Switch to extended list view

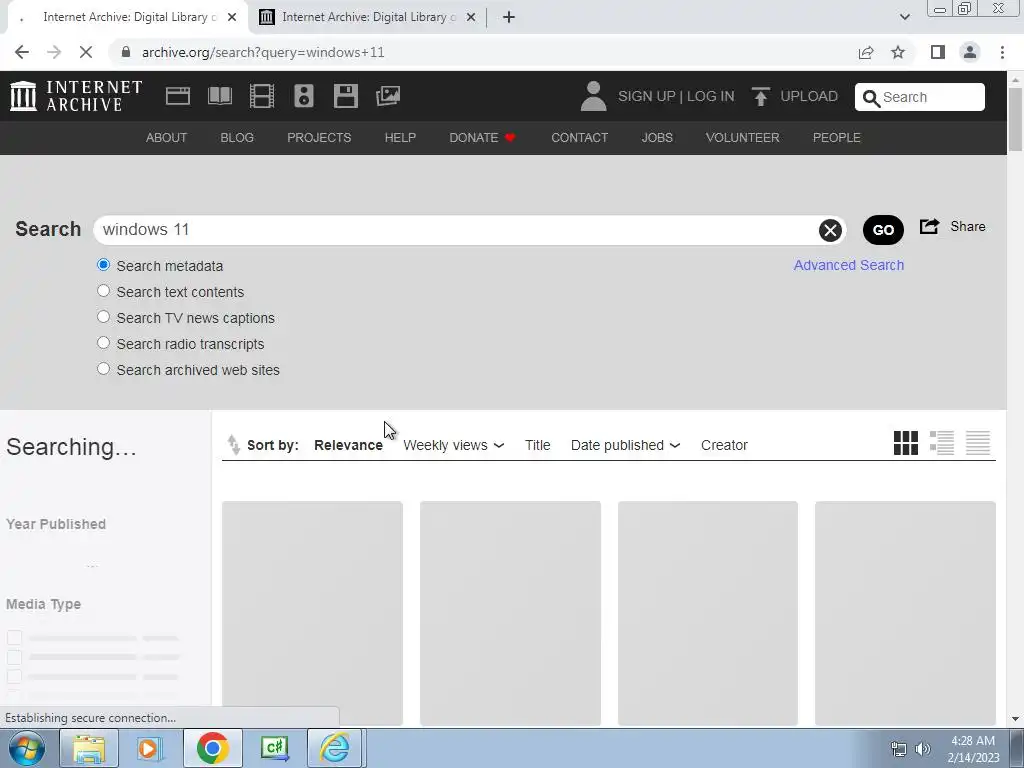[942, 443]
